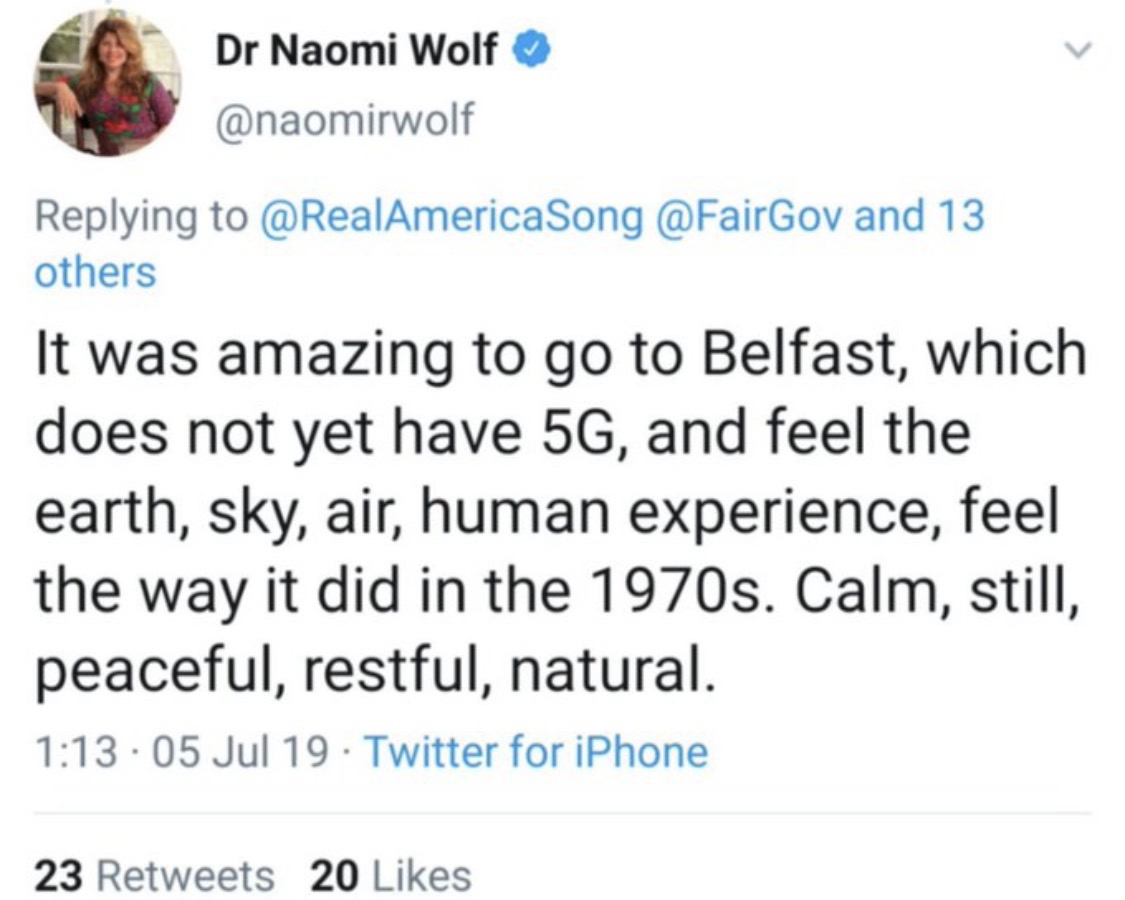Open the Twitter for iPhone source link
Image resolution: width=1125 pixels, height=900 pixels.
click(535, 752)
